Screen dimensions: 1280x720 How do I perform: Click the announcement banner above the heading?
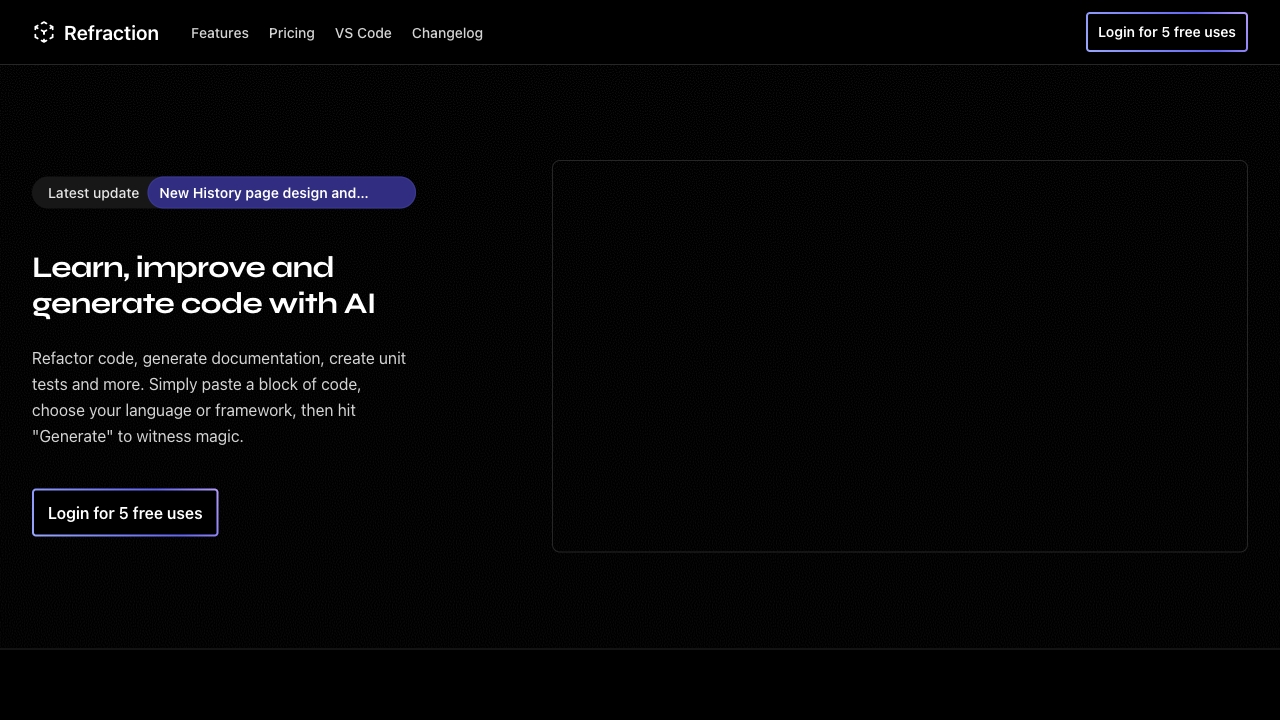[224, 192]
